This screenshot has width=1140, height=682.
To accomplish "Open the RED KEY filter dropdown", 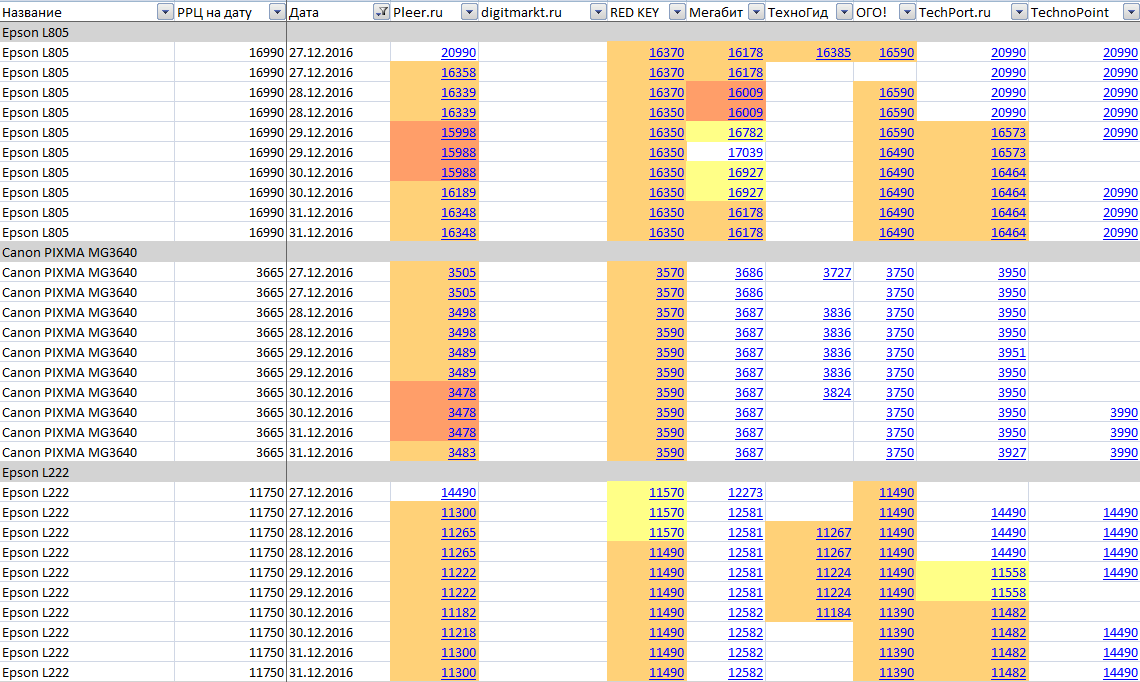I will pos(677,12).
